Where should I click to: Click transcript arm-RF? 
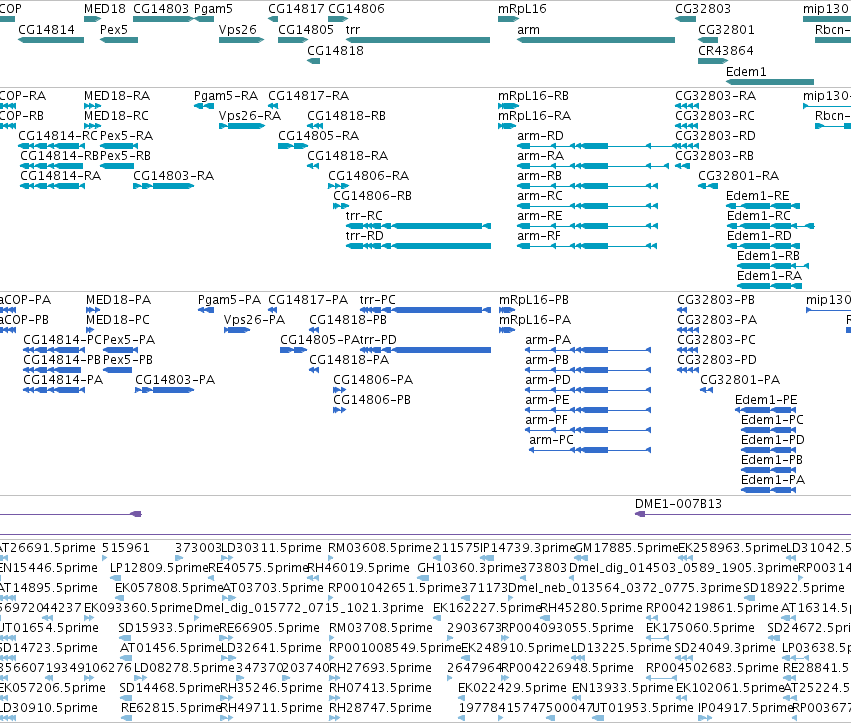540,236
